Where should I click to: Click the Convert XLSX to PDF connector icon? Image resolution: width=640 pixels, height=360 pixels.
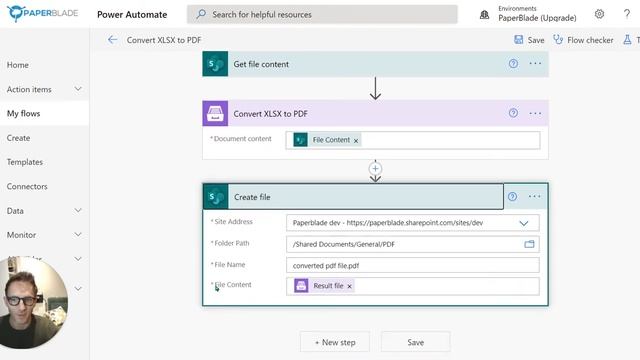click(x=215, y=113)
